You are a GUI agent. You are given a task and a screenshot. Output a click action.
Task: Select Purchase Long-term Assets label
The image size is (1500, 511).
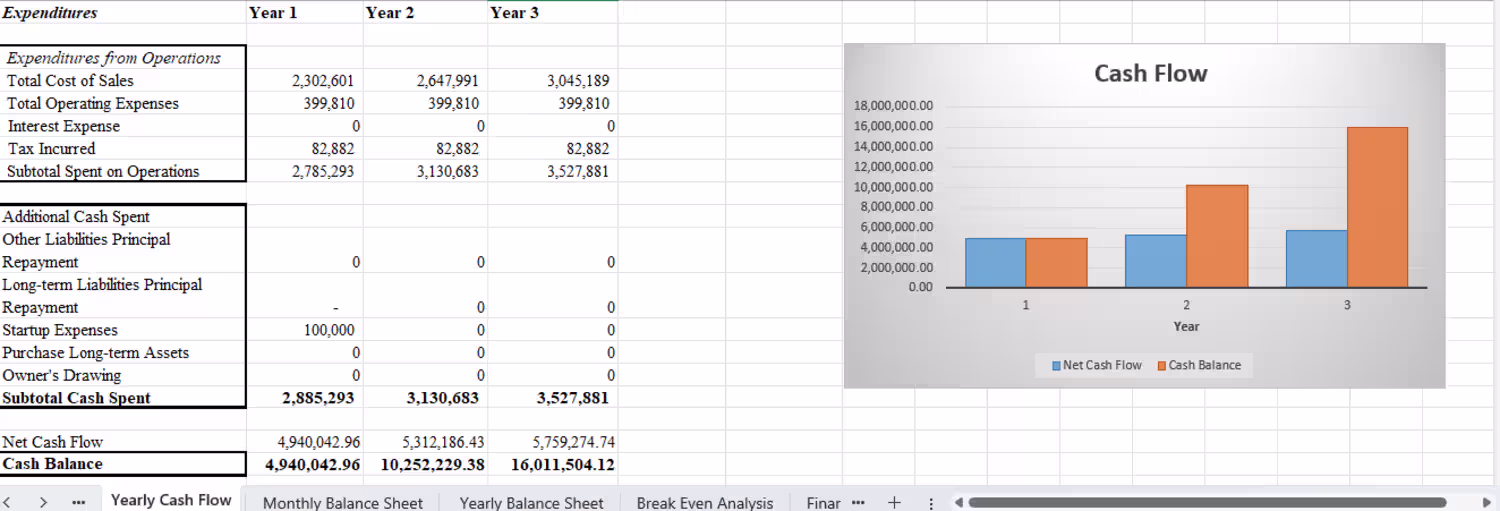point(95,352)
